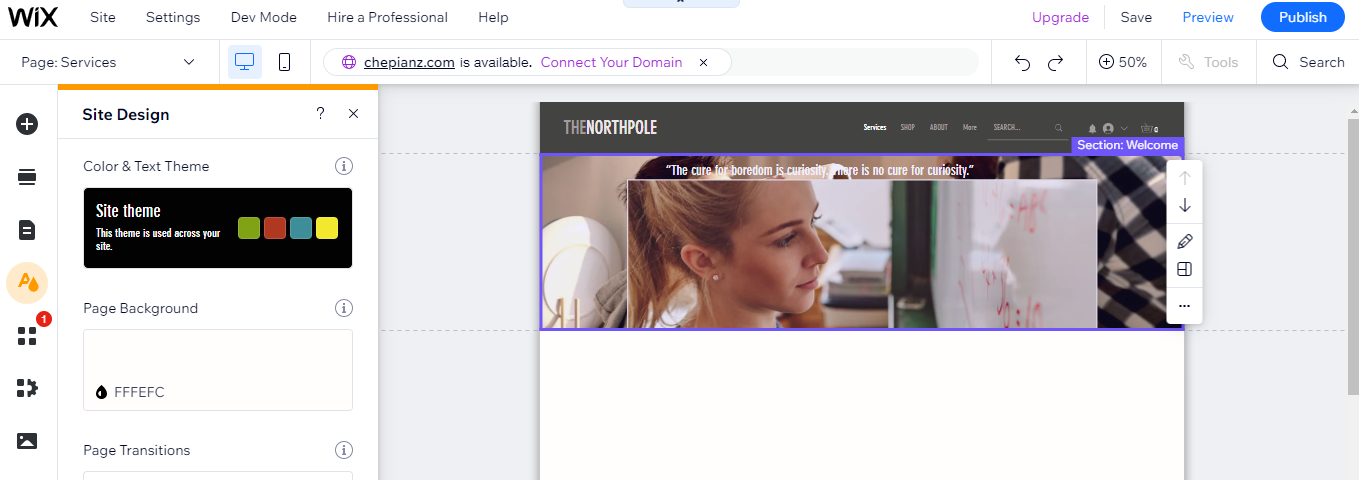Click ABOUT in the site navigation
Image resolution: width=1359 pixels, height=480 pixels.
(x=939, y=128)
